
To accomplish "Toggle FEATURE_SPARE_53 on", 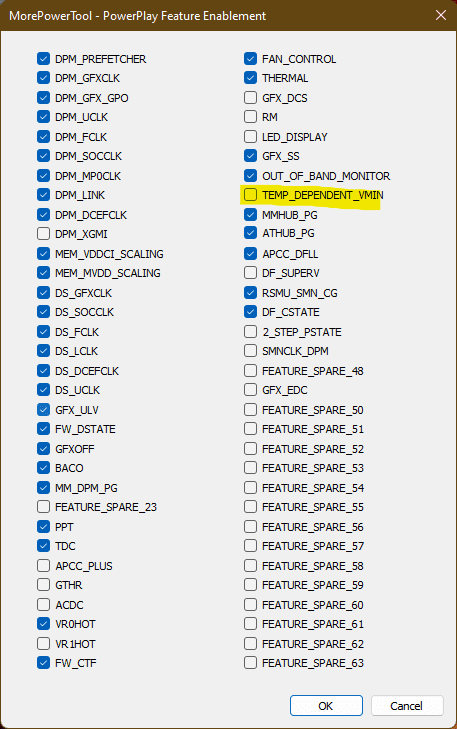I will pyautogui.click(x=250, y=468).
